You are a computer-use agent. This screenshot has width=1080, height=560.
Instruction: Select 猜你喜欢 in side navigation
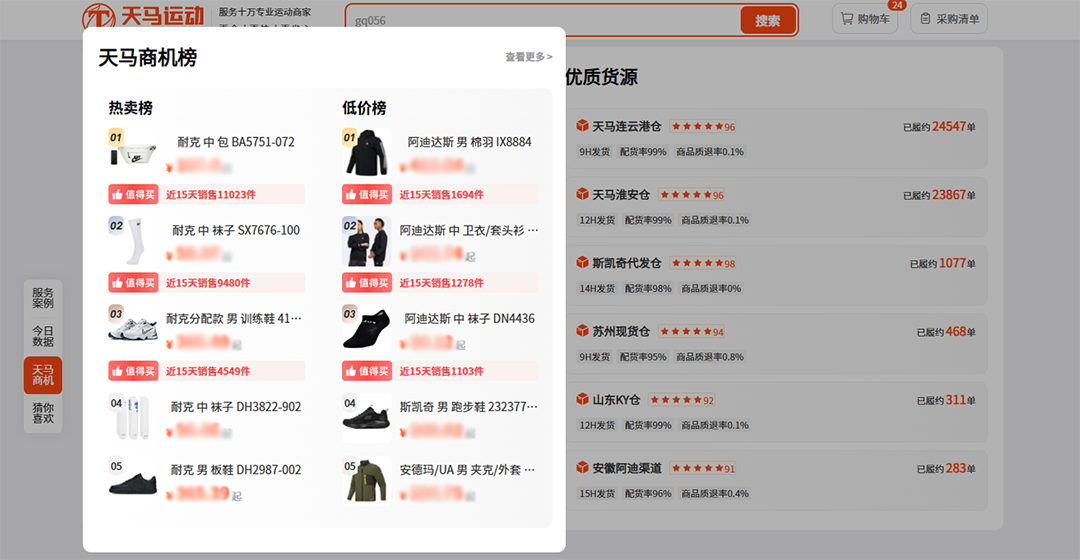click(43, 413)
